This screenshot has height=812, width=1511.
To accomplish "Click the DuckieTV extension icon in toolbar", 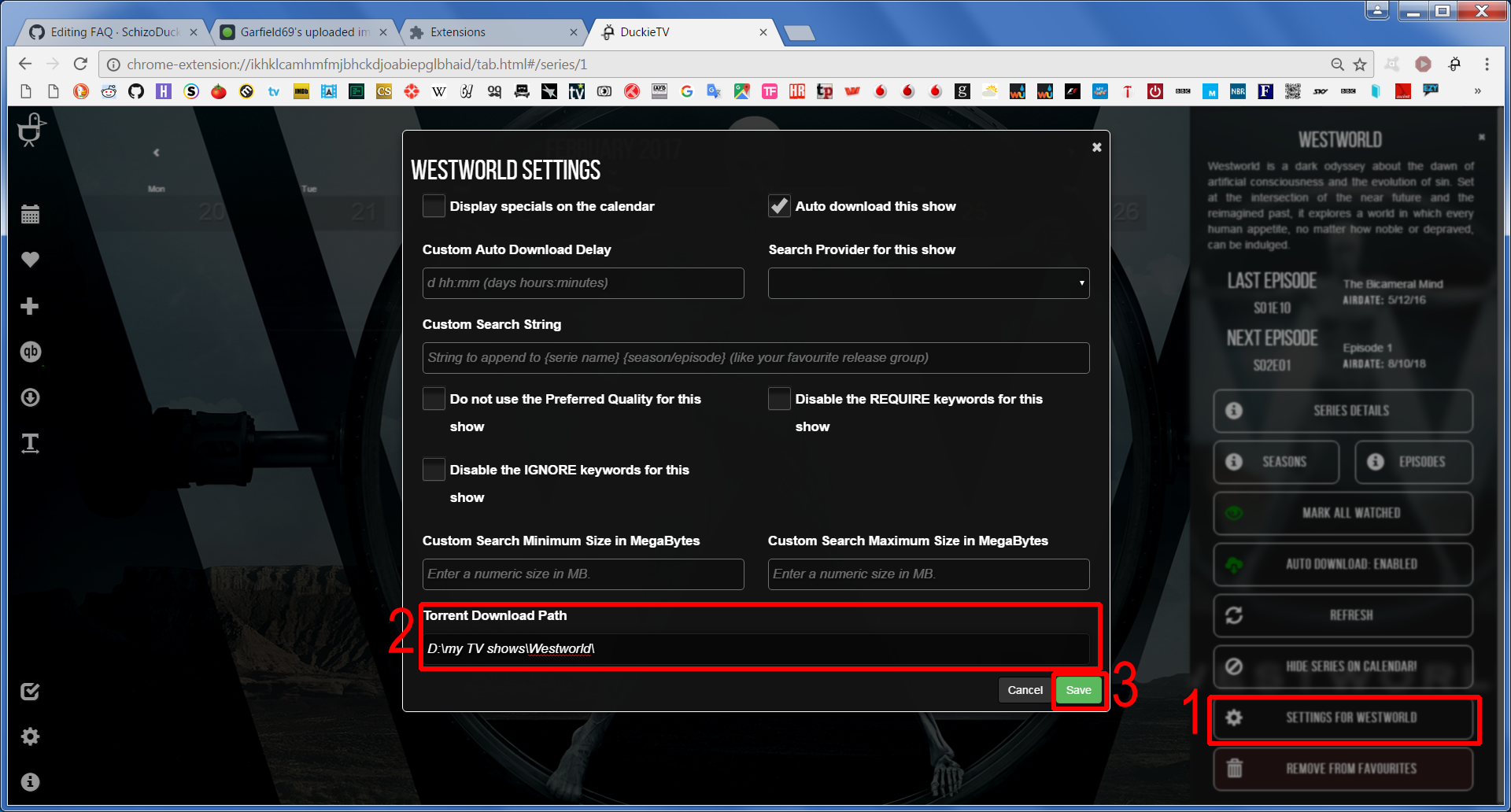I will [1454, 65].
